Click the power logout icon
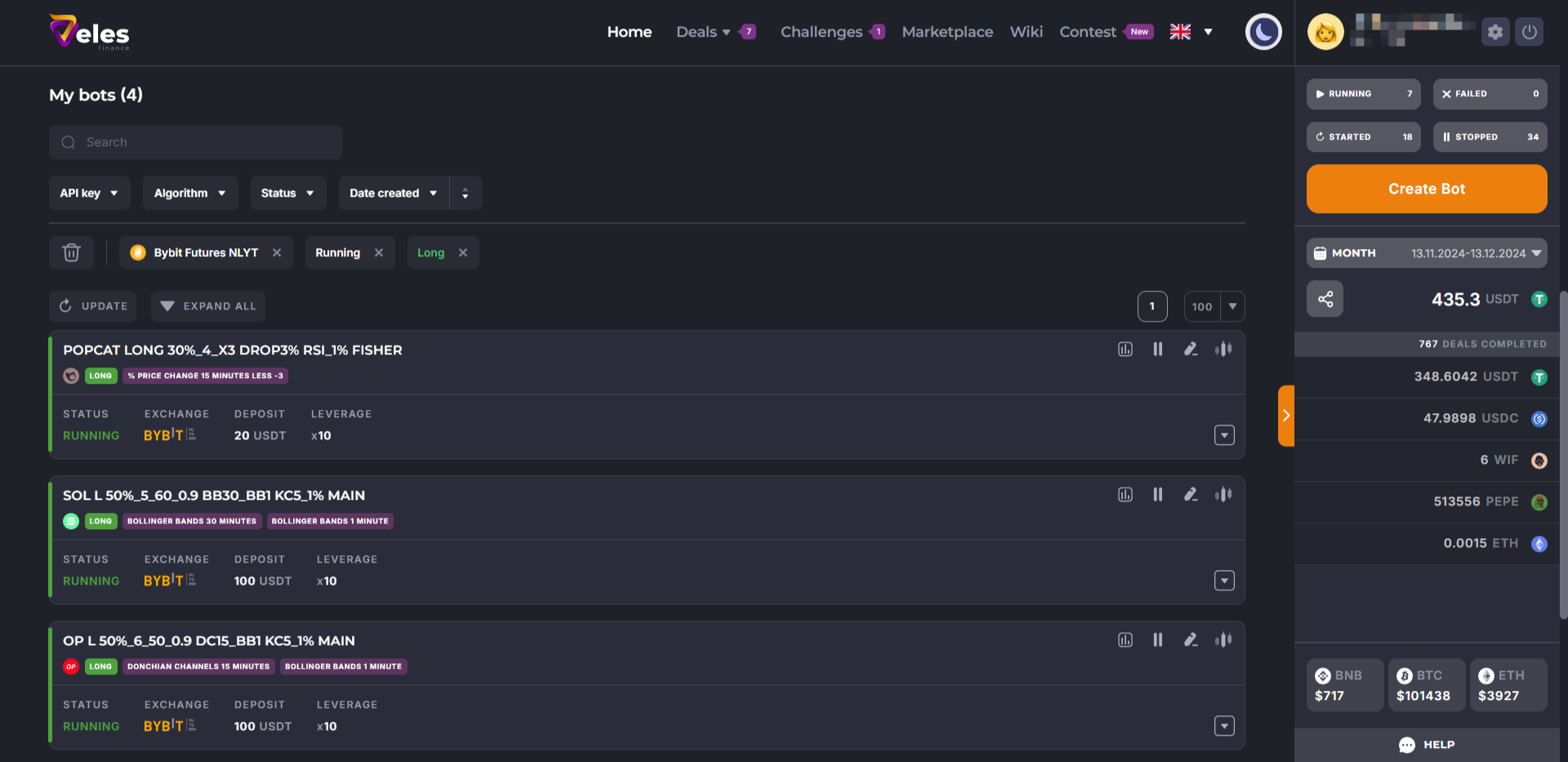This screenshot has height=762, width=1568. [1529, 33]
